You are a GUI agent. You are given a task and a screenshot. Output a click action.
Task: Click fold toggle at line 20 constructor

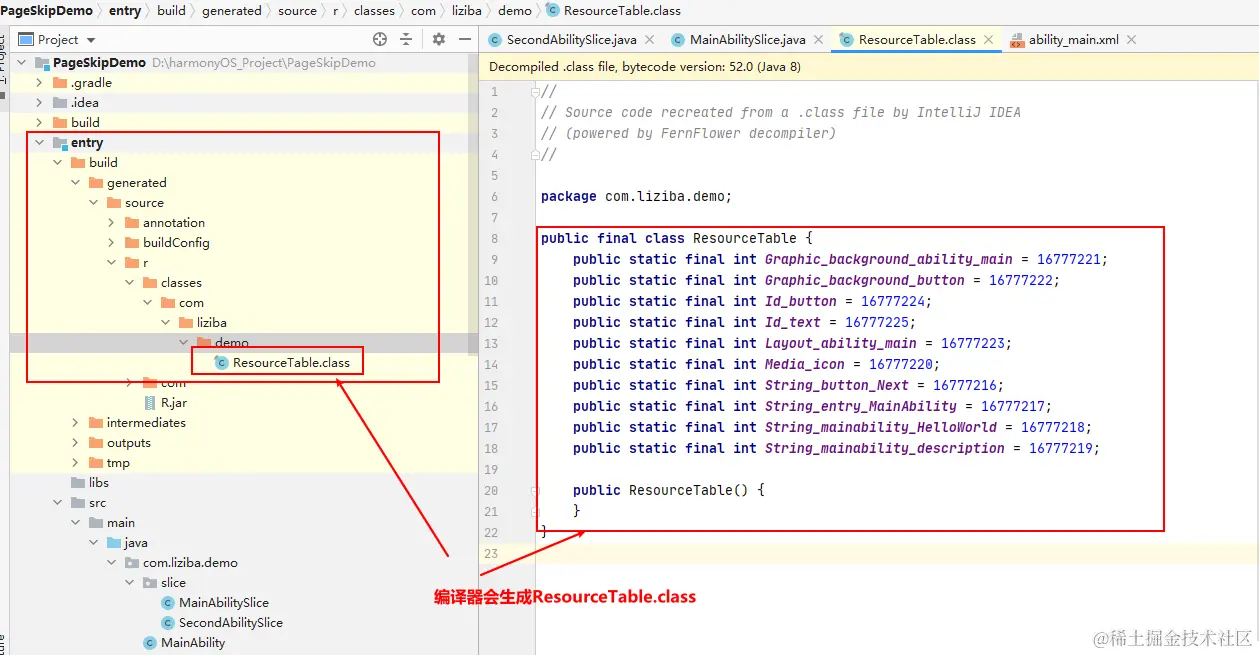(536, 490)
